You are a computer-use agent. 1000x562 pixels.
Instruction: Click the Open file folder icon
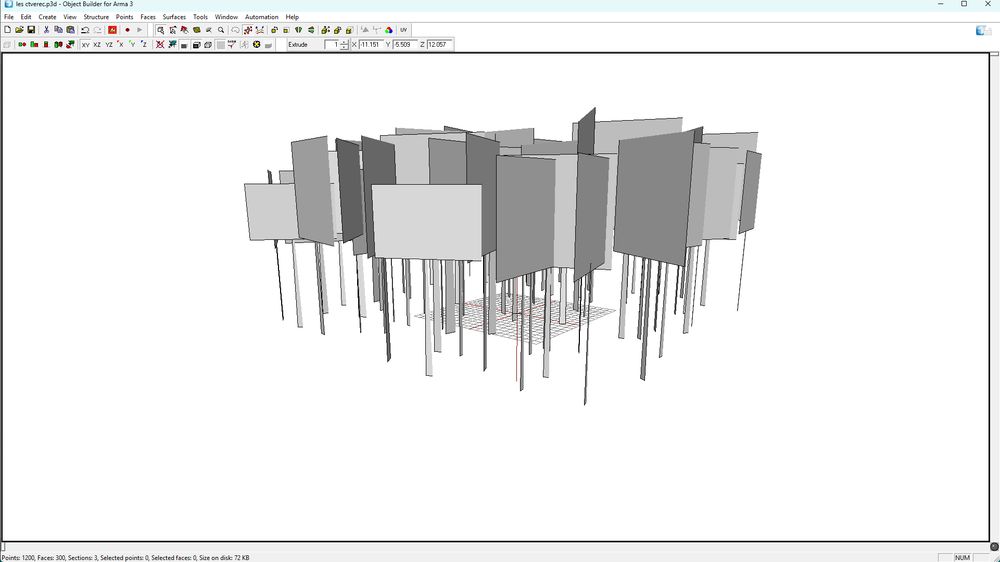click(x=19, y=30)
